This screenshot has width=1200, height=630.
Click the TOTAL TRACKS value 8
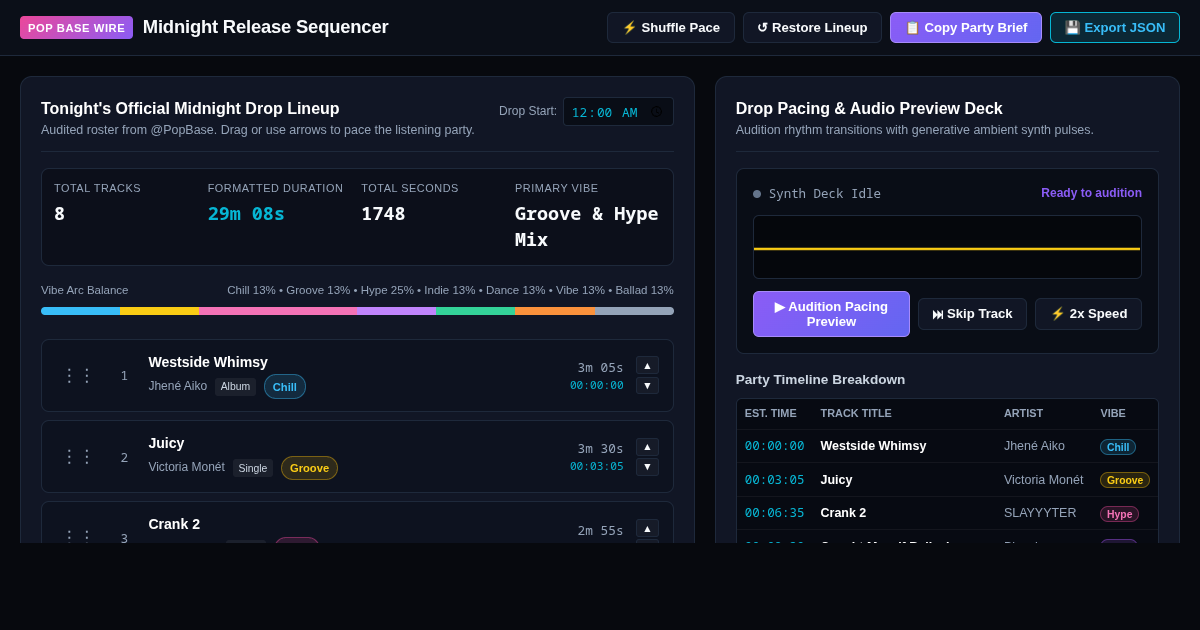59,213
